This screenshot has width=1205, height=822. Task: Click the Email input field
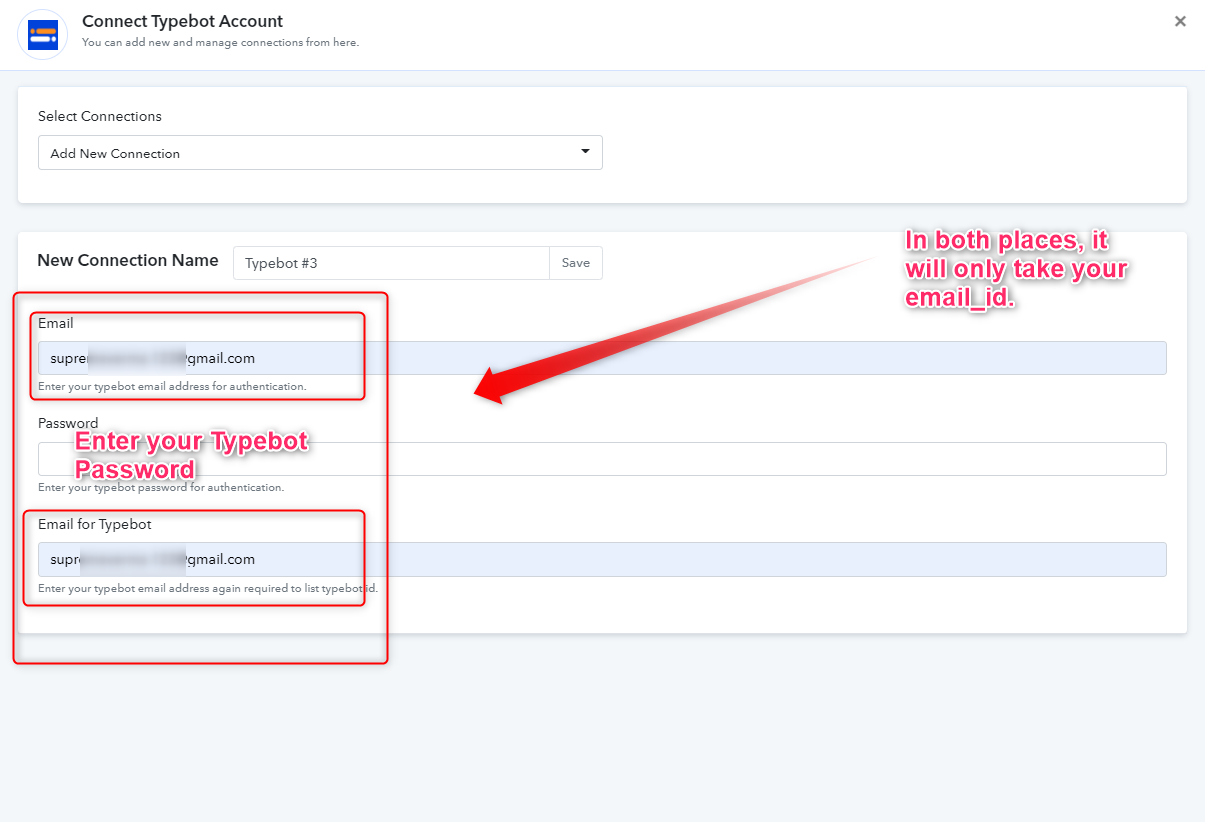click(602, 358)
